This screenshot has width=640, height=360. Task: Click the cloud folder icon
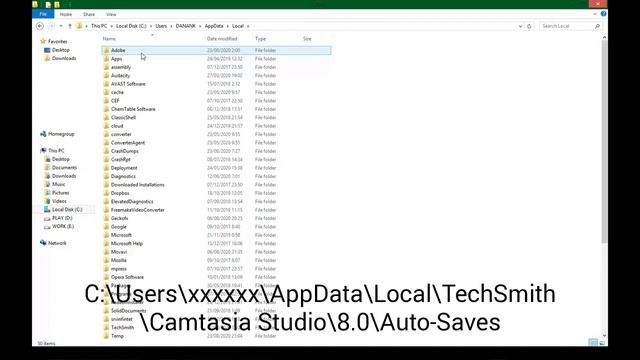tap(106, 126)
